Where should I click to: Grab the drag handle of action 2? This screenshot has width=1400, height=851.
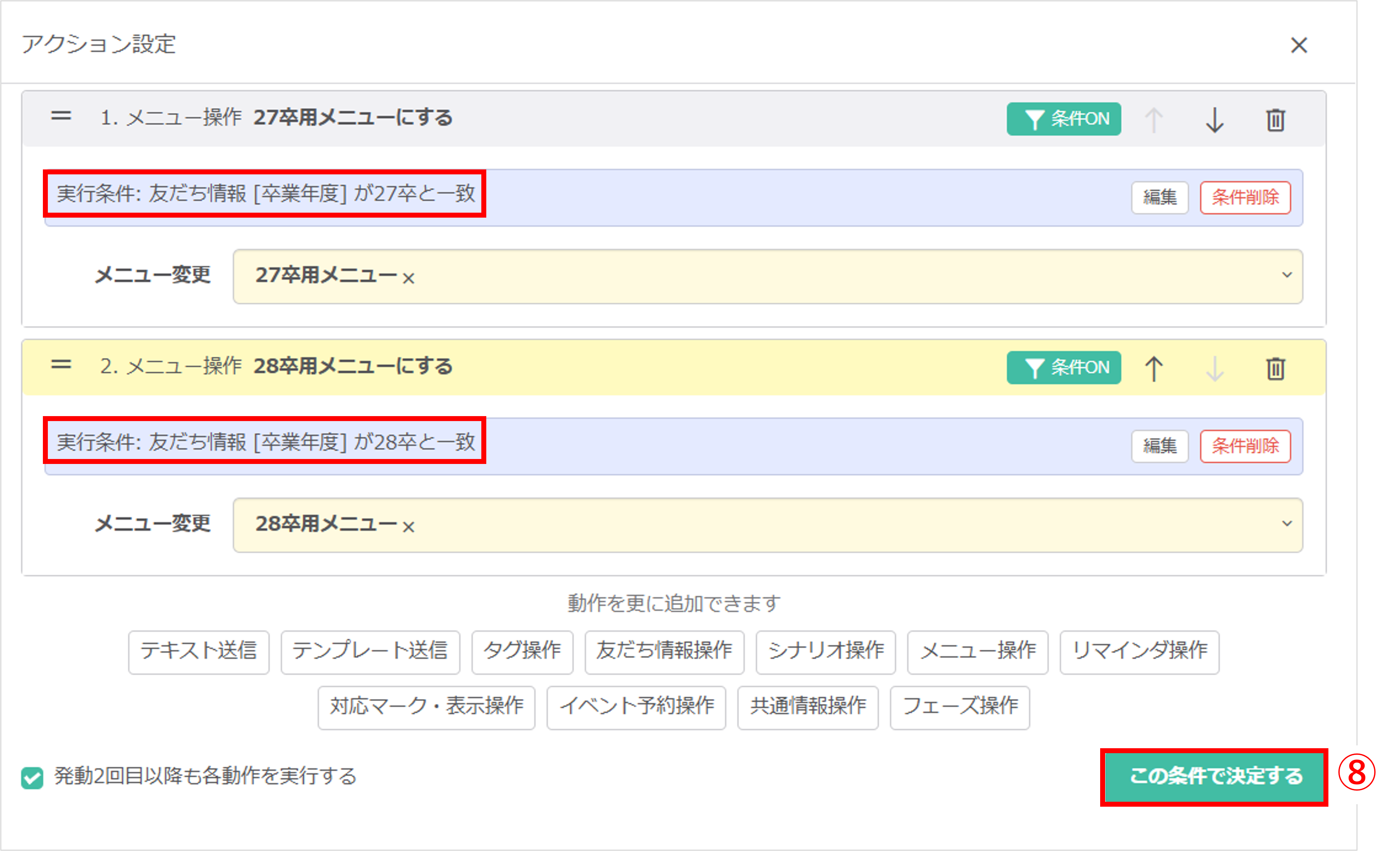[61, 365]
